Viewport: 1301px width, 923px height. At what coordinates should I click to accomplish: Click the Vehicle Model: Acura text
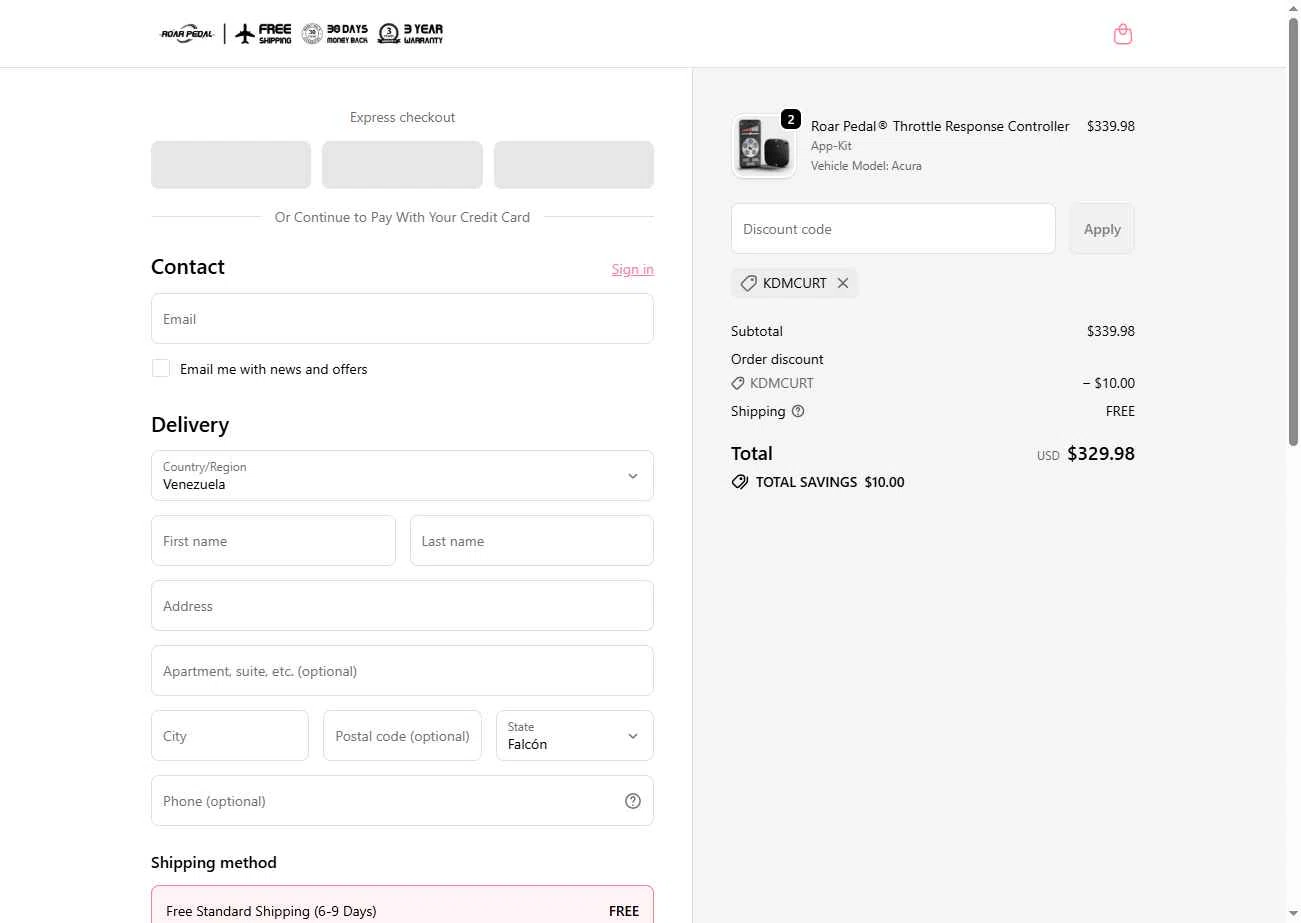tap(866, 166)
